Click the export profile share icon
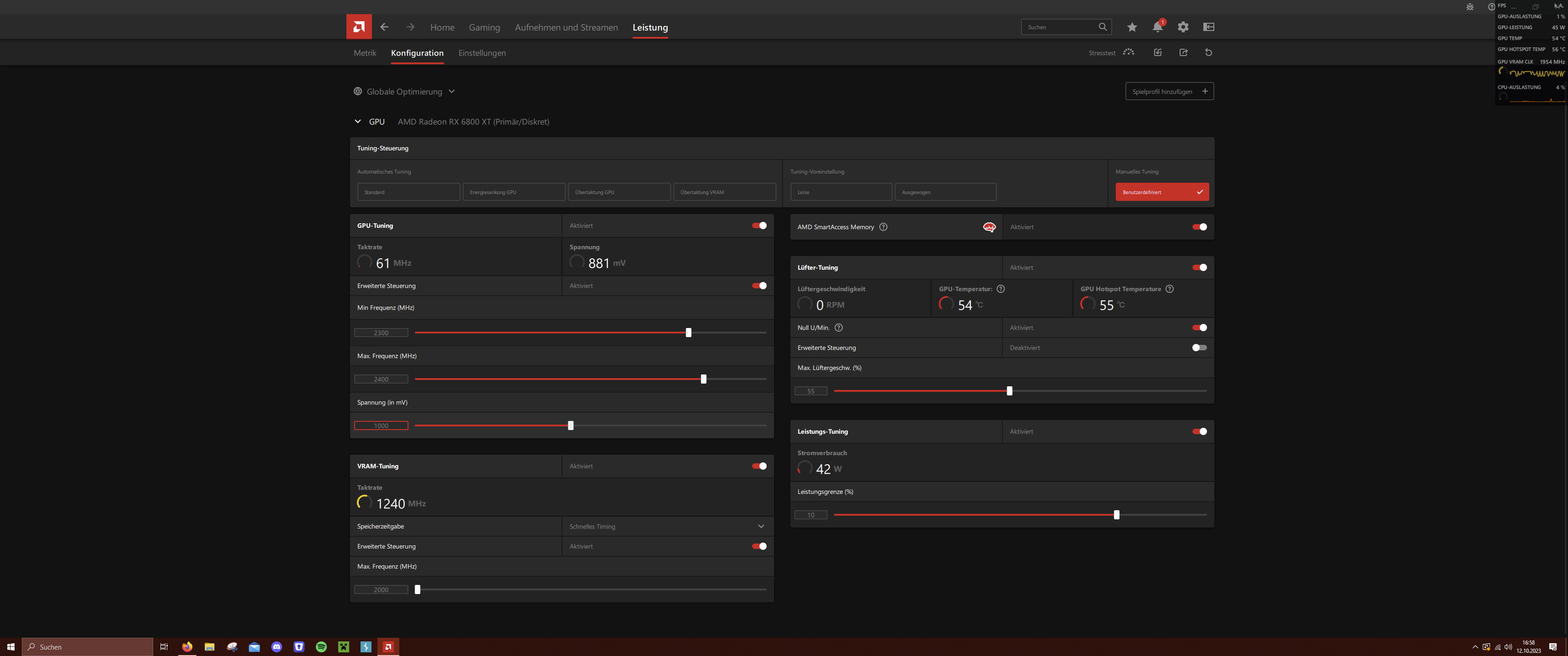 click(1183, 52)
